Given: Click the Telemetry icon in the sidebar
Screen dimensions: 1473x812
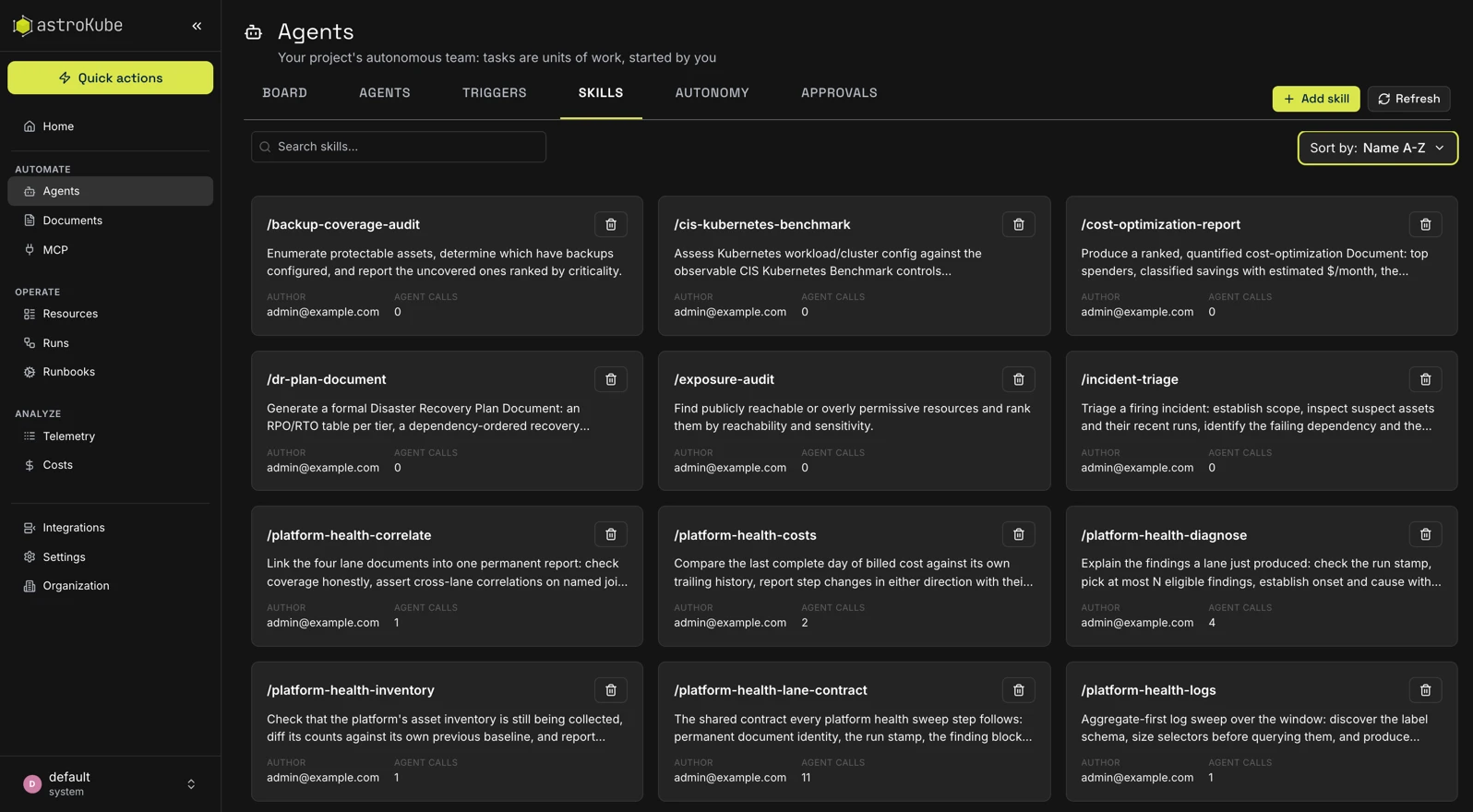Looking at the screenshot, I should pyautogui.click(x=30, y=436).
